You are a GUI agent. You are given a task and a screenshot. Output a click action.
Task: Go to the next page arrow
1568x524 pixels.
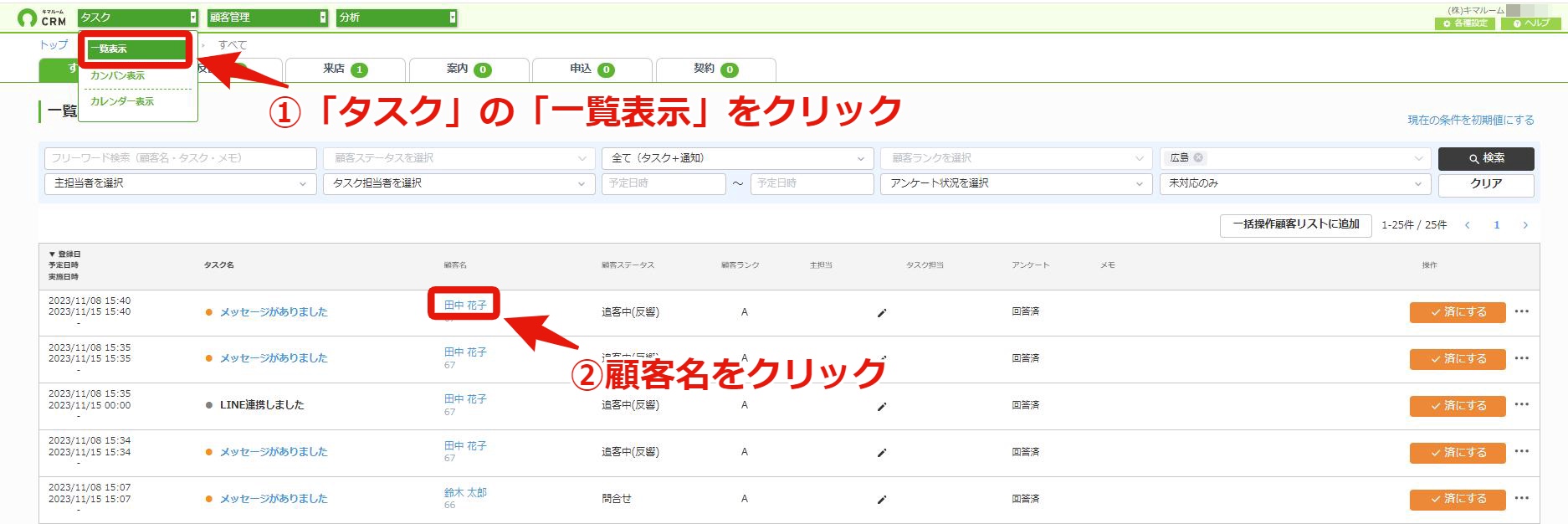pyautogui.click(x=1525, y=225)
